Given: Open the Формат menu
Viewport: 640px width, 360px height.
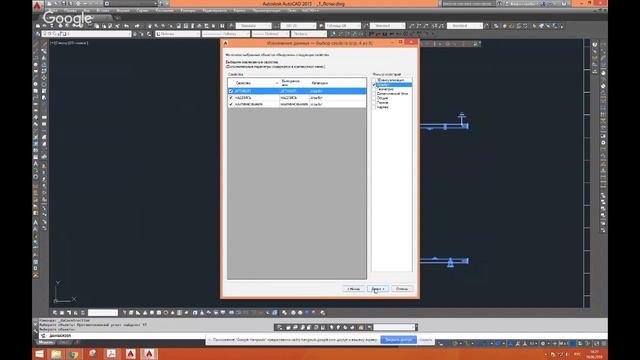Looking at the screenshot, I should [123, 11].
